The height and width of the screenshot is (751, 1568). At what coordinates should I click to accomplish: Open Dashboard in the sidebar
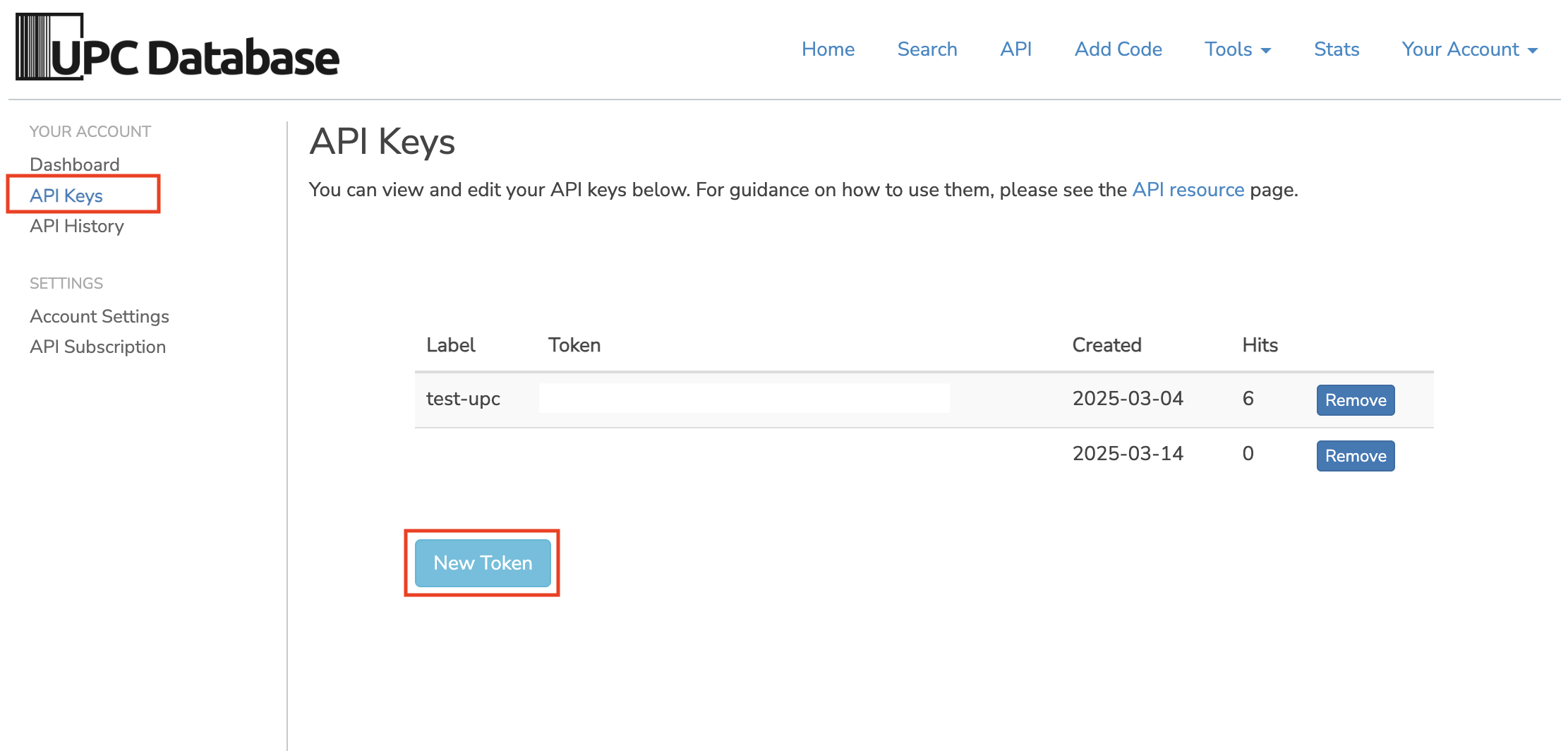tap(75, 164)
